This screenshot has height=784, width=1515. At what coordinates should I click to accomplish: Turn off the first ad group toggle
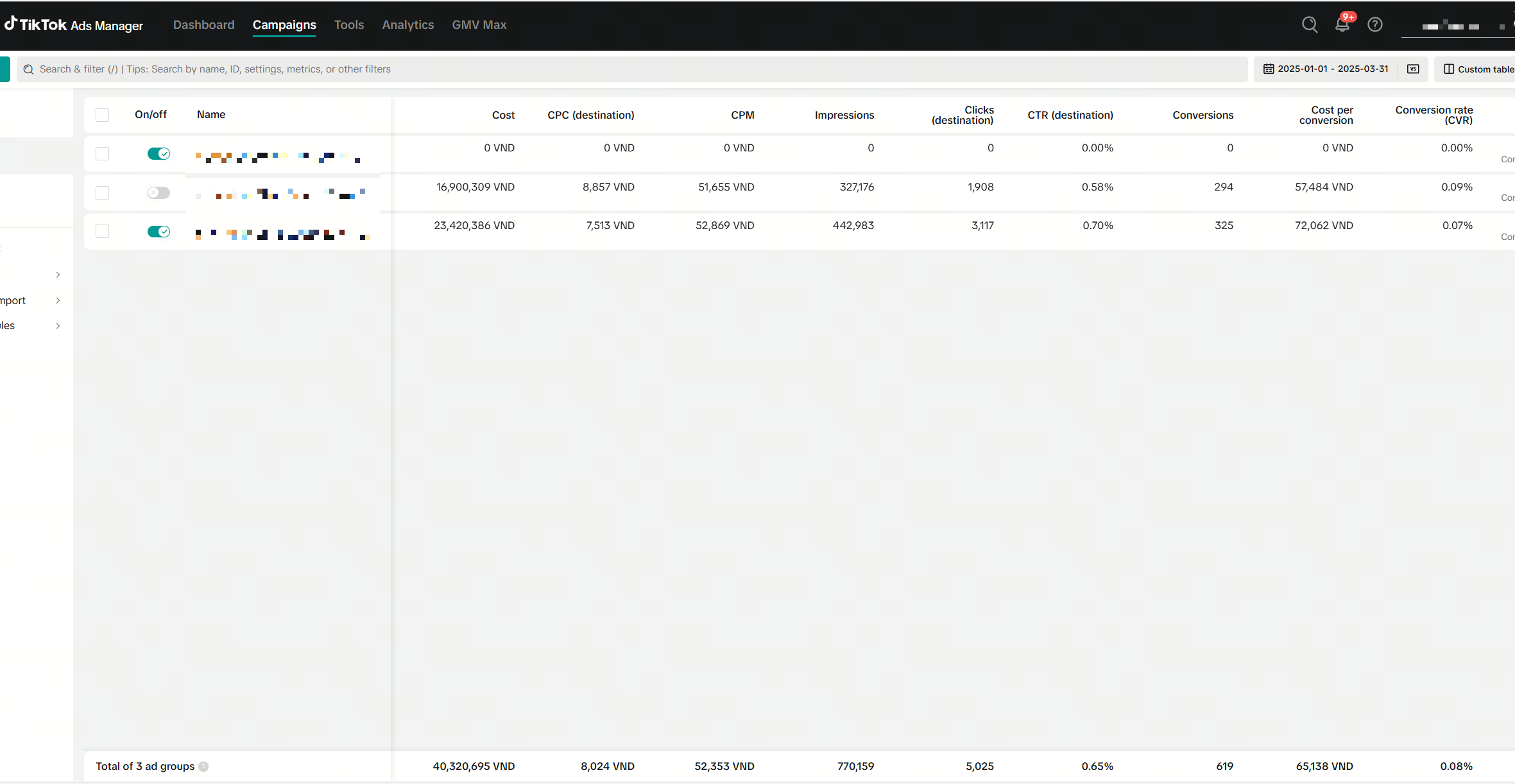(x=158, y=154)
